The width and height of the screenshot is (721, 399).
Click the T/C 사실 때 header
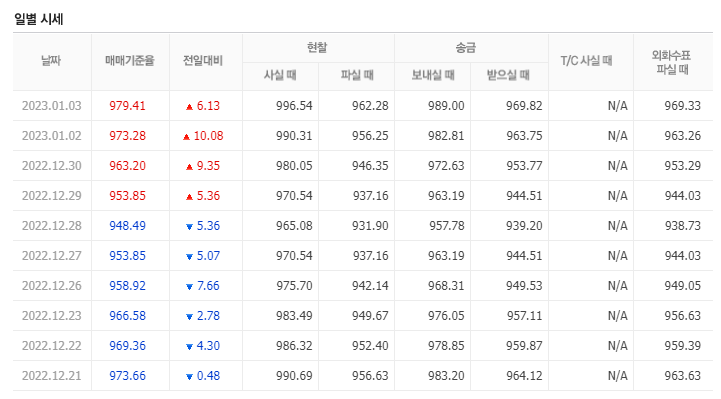point(586,61)
